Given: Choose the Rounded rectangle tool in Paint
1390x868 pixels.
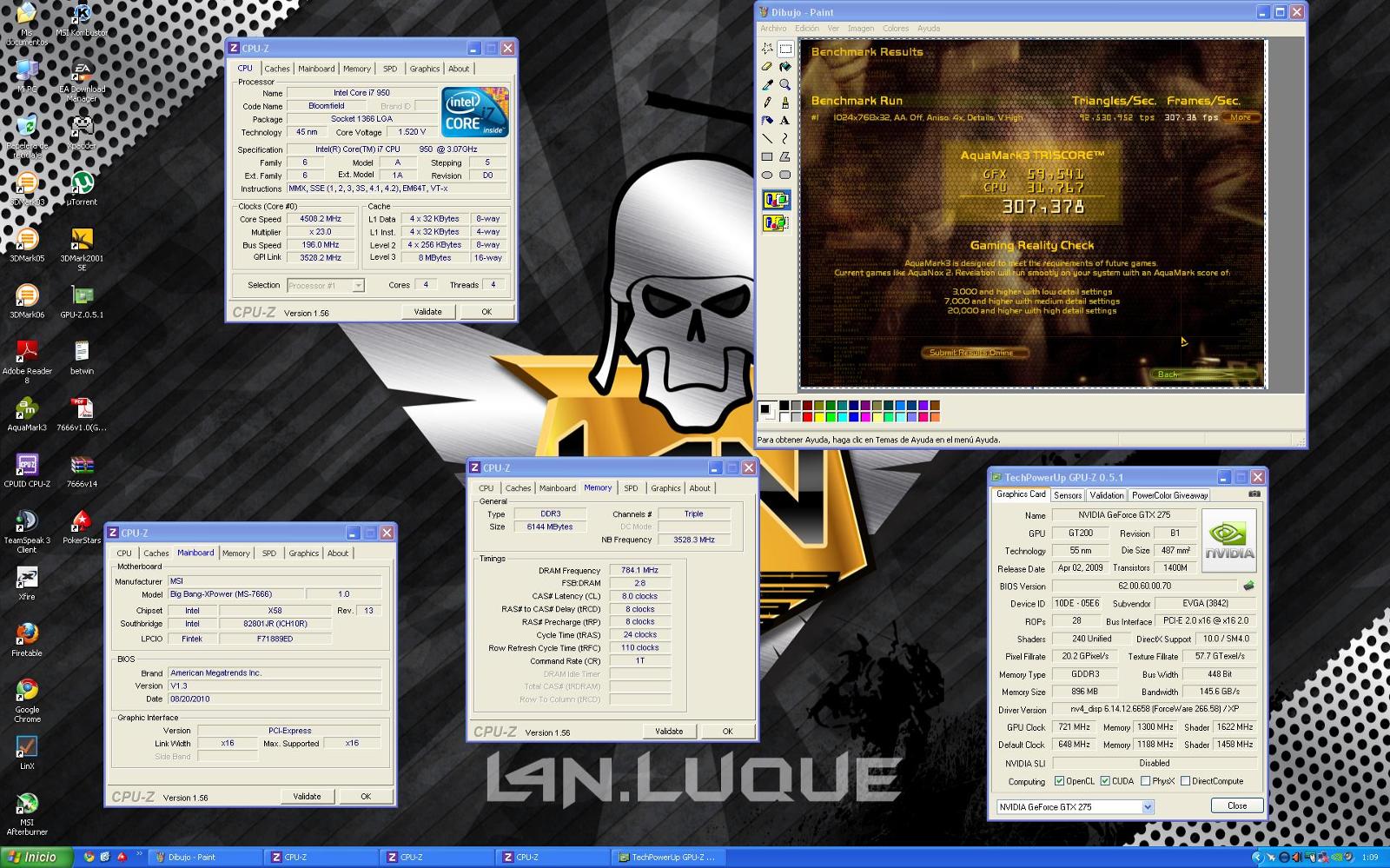Looking at the screenshot, I should click(x=785, y=175).
